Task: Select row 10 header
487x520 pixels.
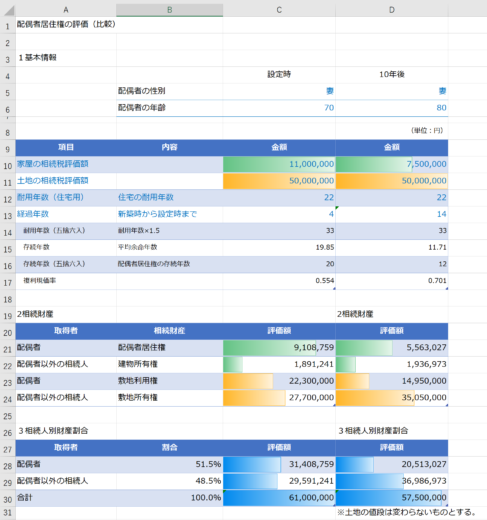Action: (x=8, y=165)
